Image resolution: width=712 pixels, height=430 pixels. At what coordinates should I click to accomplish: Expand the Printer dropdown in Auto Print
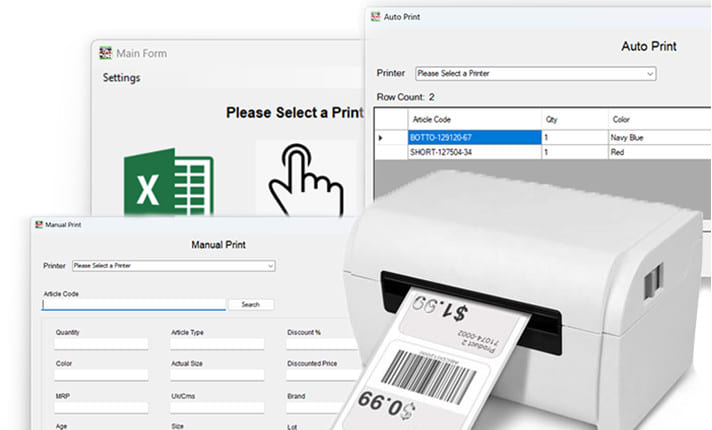tap(535, 73)
